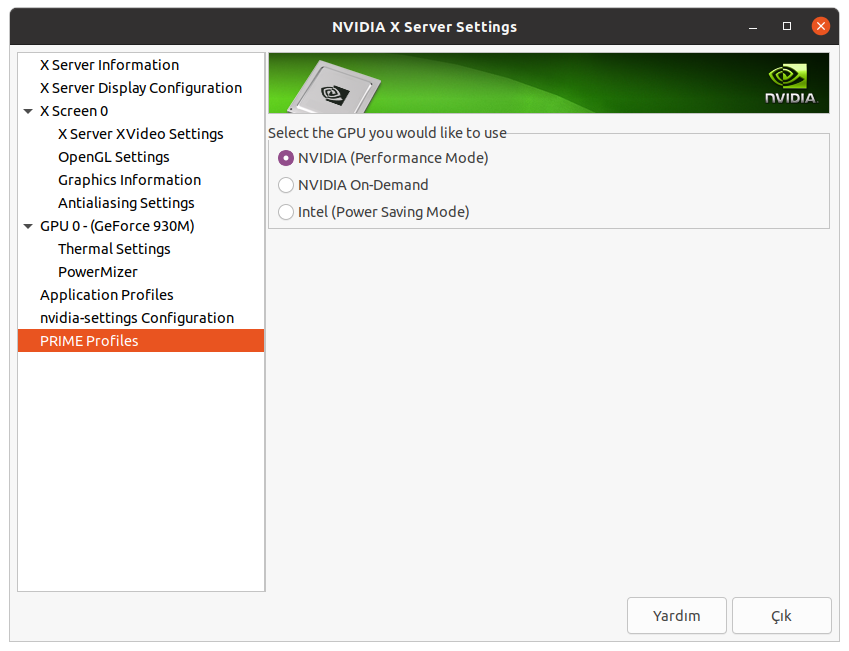Open X Server XVideo Settings
The height and width of the screenshot is (651, 849).
[x=140, y=134]
